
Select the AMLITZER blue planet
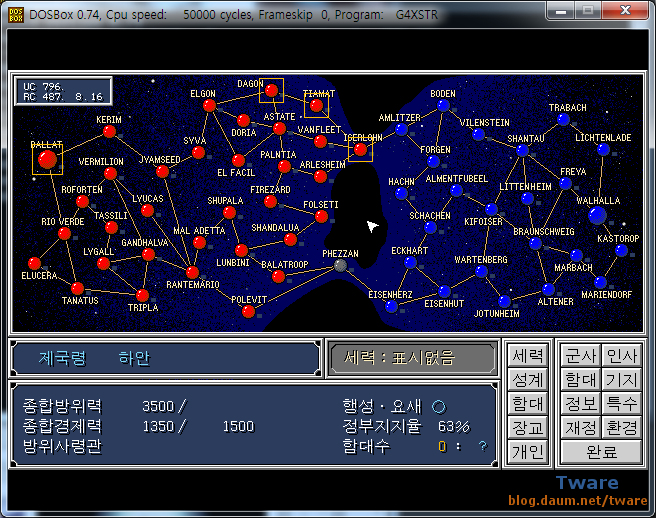[x=401, y=130]
